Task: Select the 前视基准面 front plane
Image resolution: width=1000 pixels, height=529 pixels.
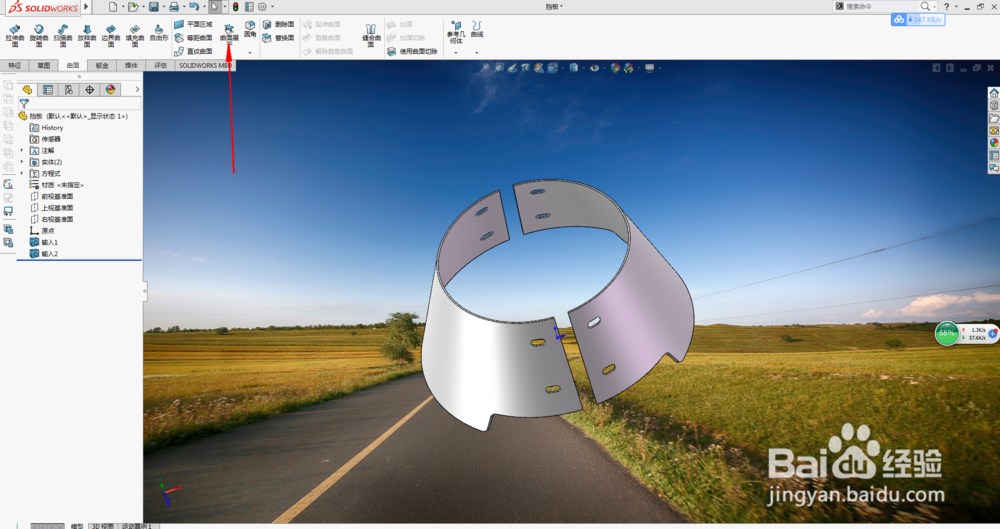Action: coord(52,197)
